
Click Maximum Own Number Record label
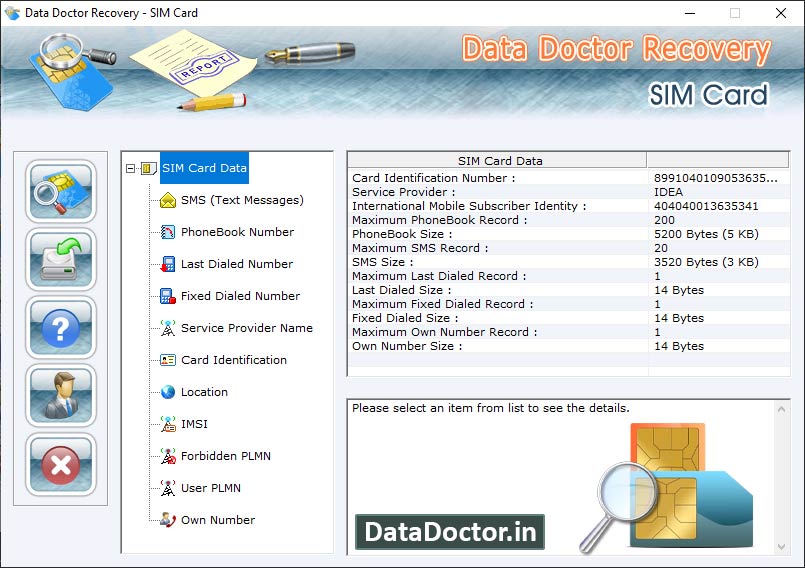tap(445, 332)
